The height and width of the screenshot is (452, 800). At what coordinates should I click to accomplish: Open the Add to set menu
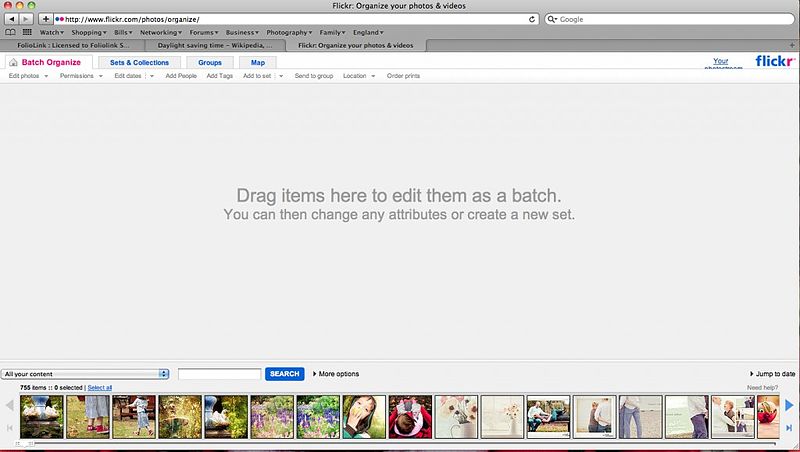point(263,76)
